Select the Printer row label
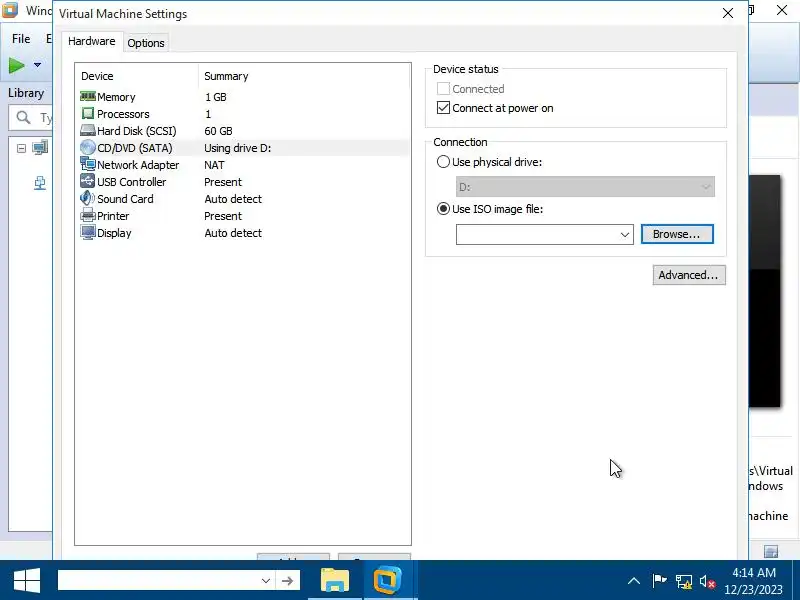 click(113, 216)
